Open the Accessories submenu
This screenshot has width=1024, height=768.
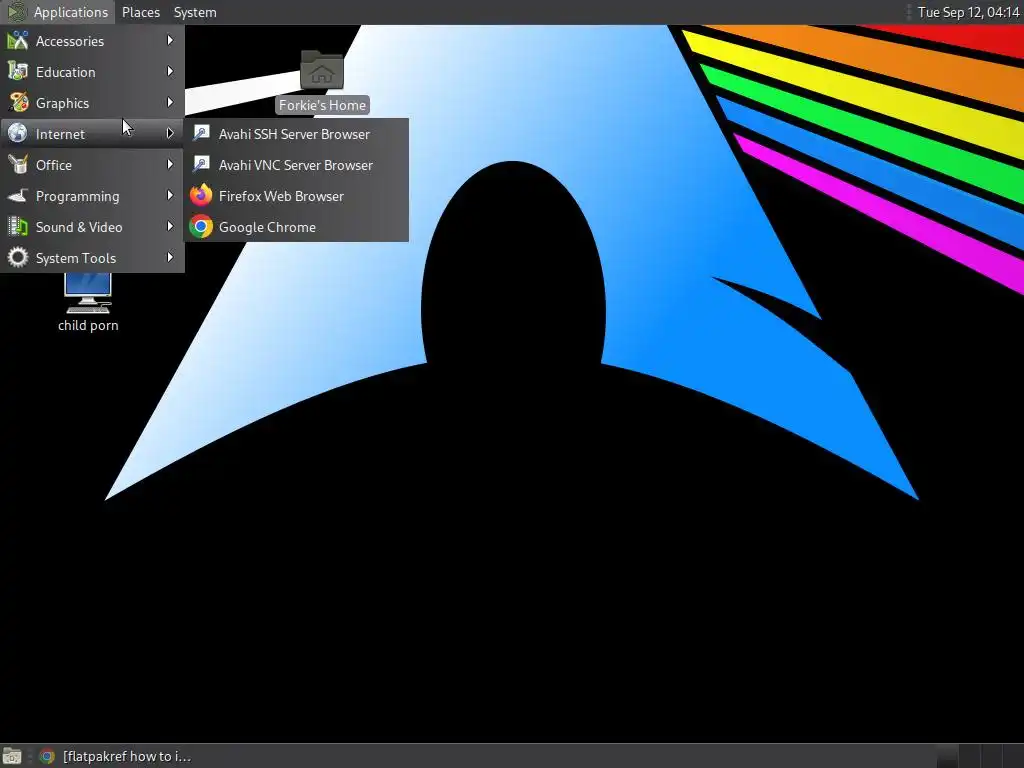point(92,41)
